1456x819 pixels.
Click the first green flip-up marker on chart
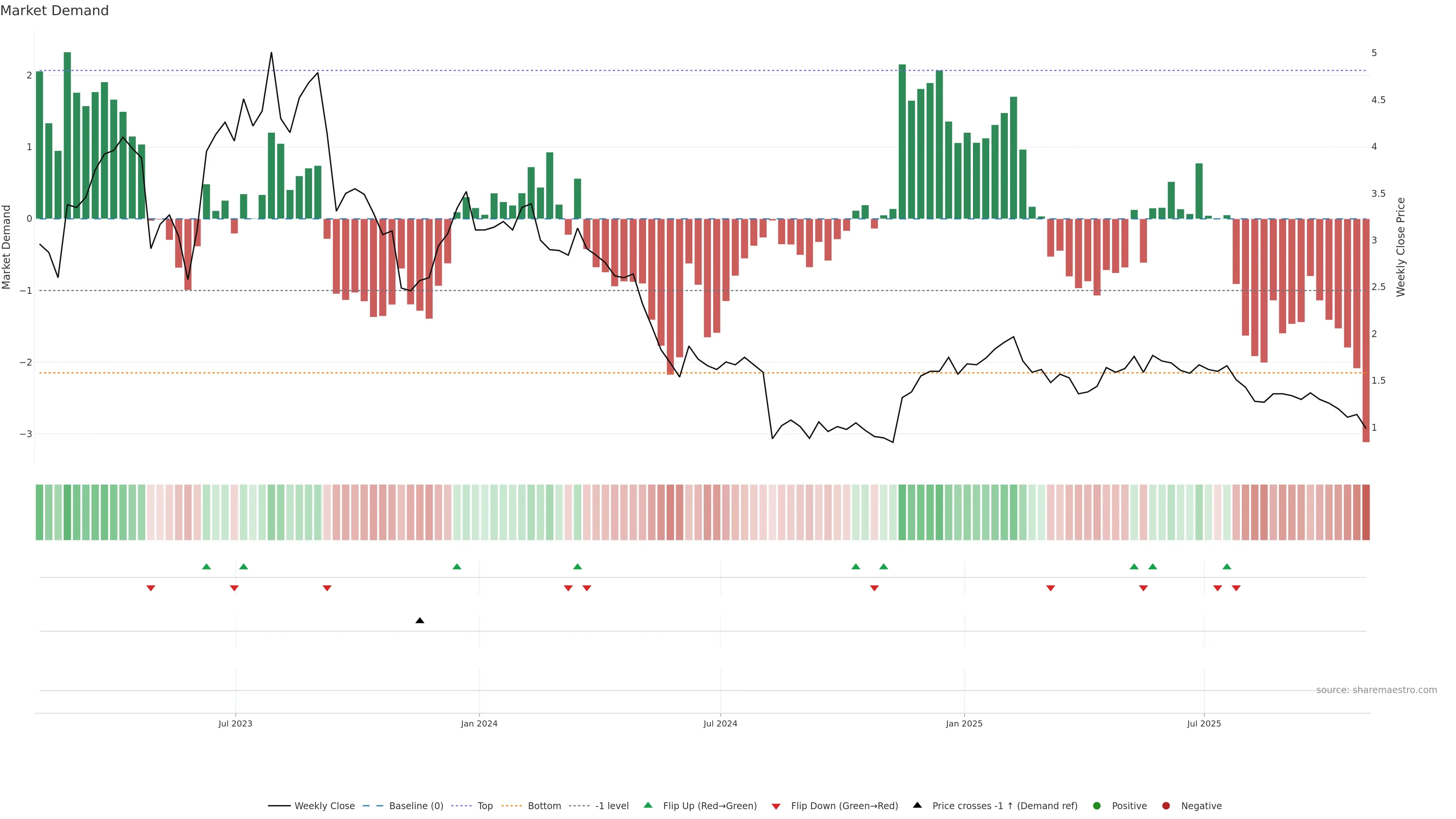206,566
